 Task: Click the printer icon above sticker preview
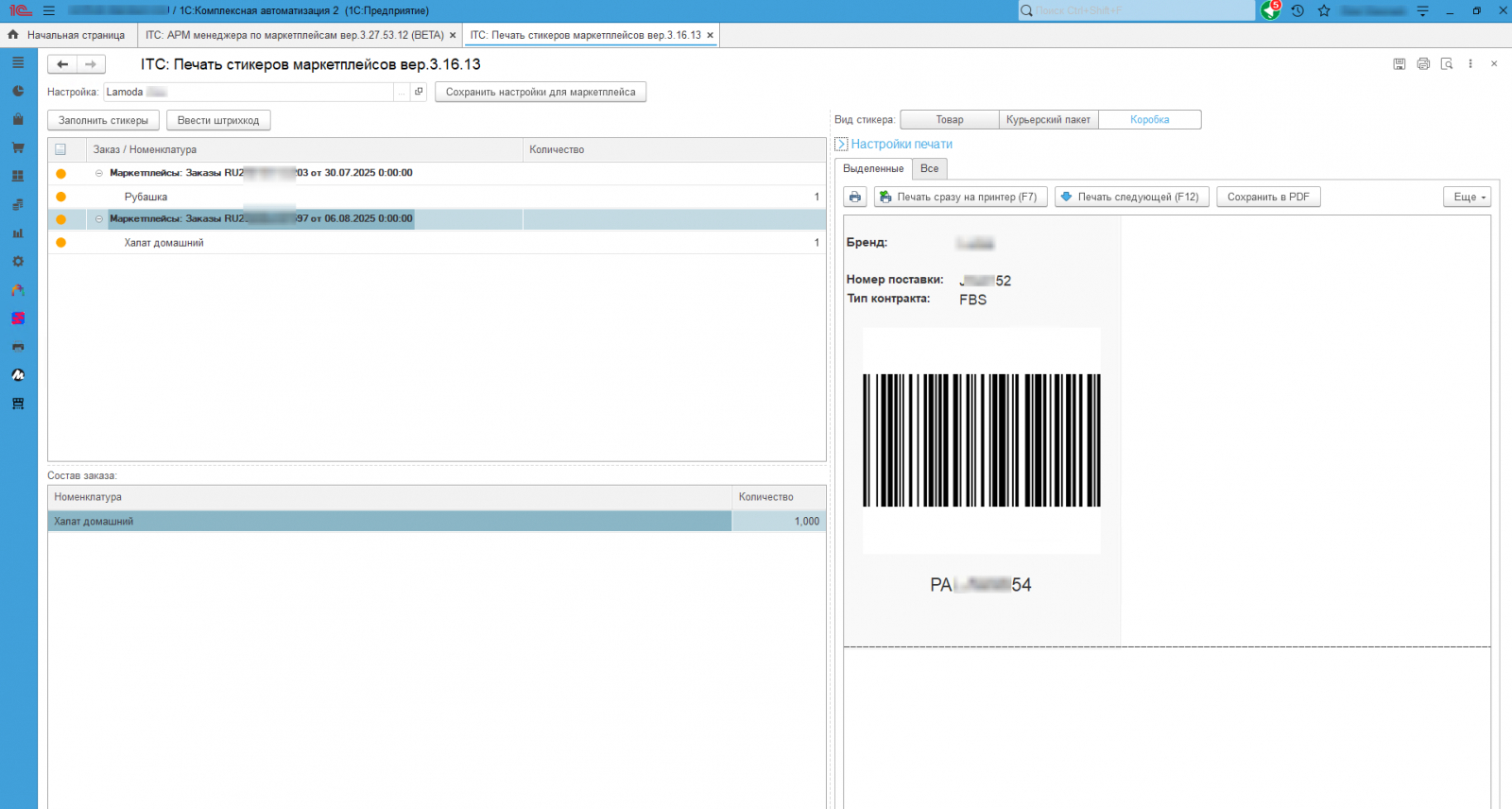(x=855, y=197)
